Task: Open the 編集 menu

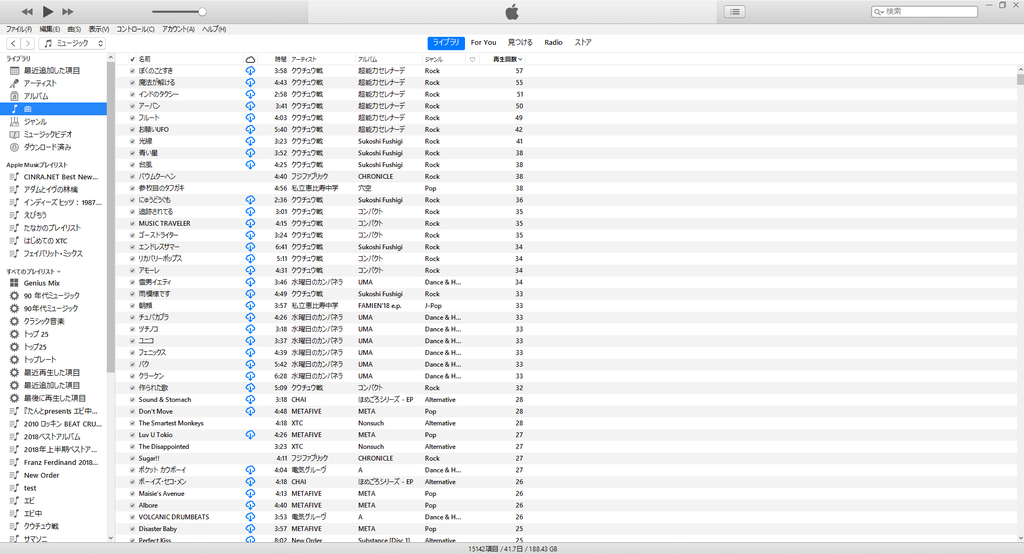Action: 50,29
